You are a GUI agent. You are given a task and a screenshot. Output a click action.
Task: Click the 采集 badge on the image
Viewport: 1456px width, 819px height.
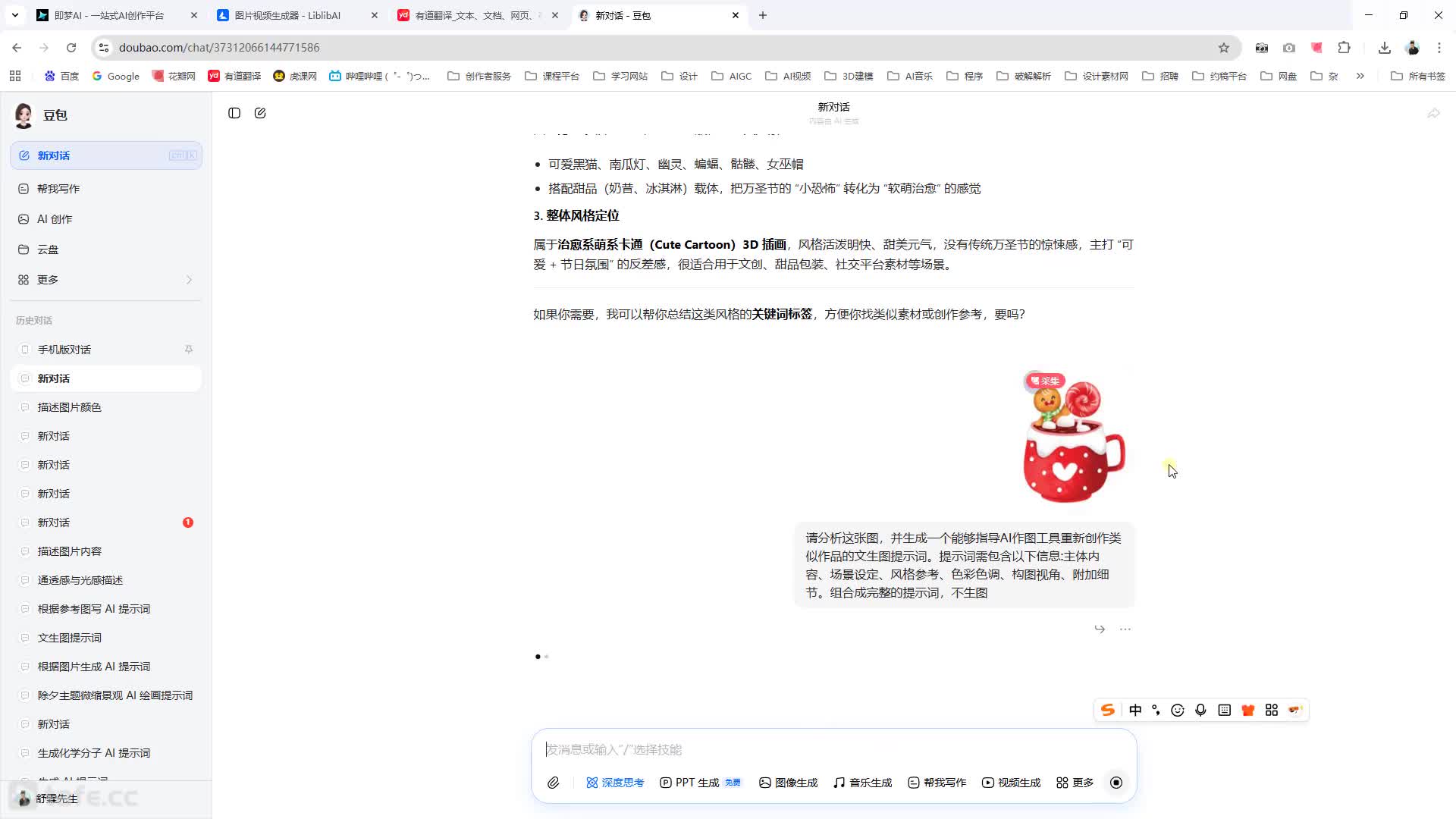(1045, 381)
